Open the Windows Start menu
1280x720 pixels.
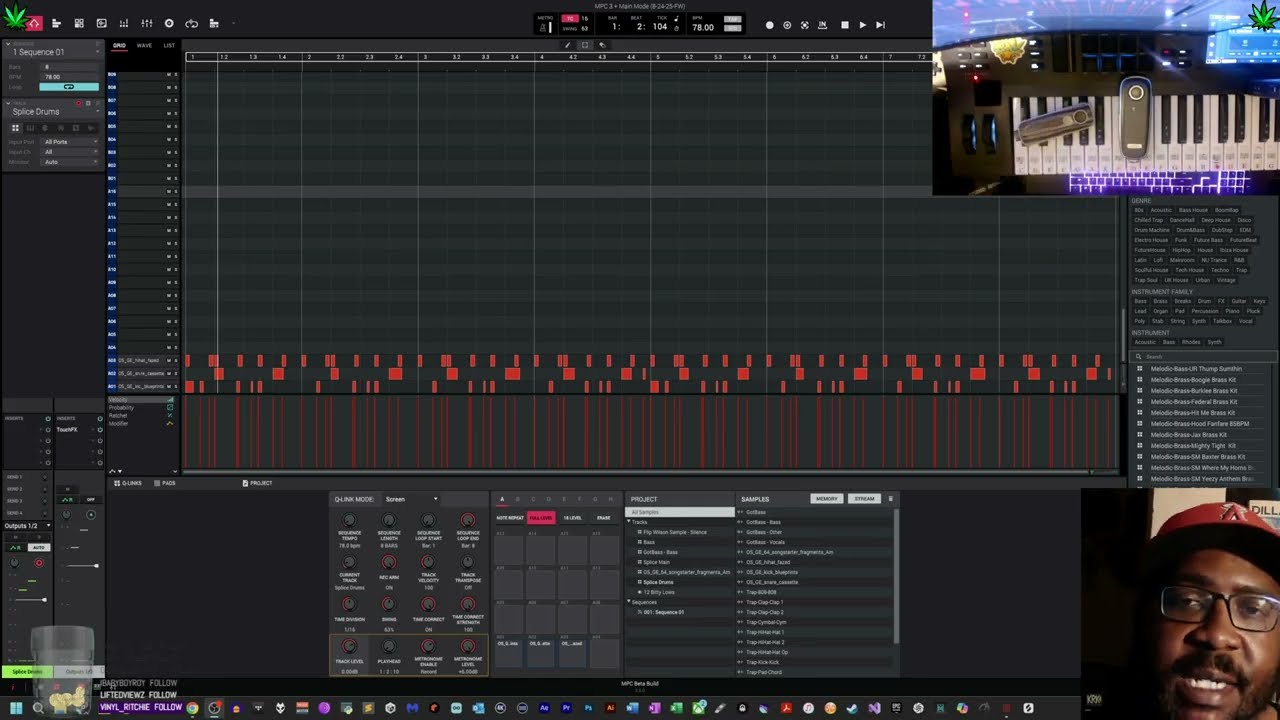(x=16, y=708)
